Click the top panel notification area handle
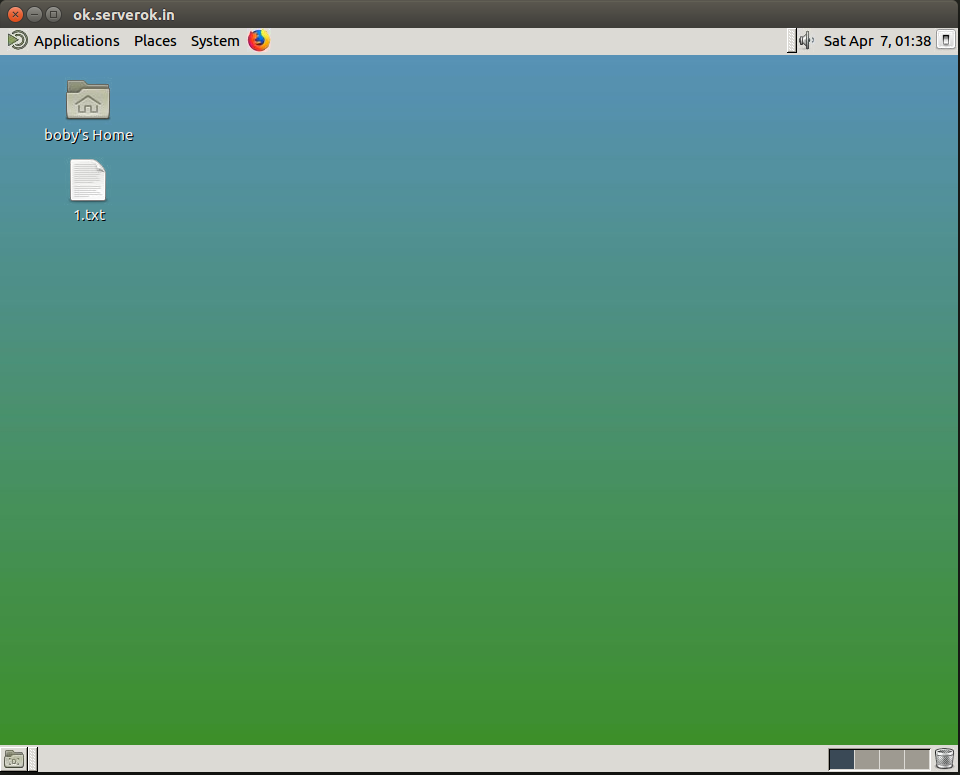Screen dimensions: 960x775 792,41
